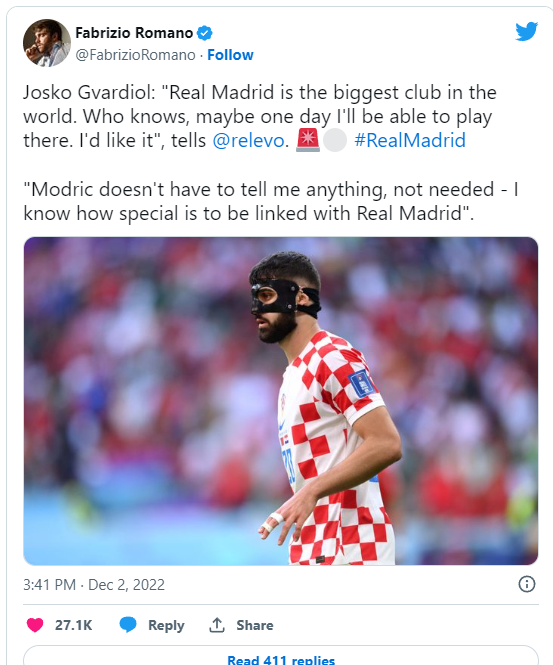Viewport: 553px width, 665px height.
Task: Open Read 411 replies button
Action: pyautogui.click(x=281, y=656)
